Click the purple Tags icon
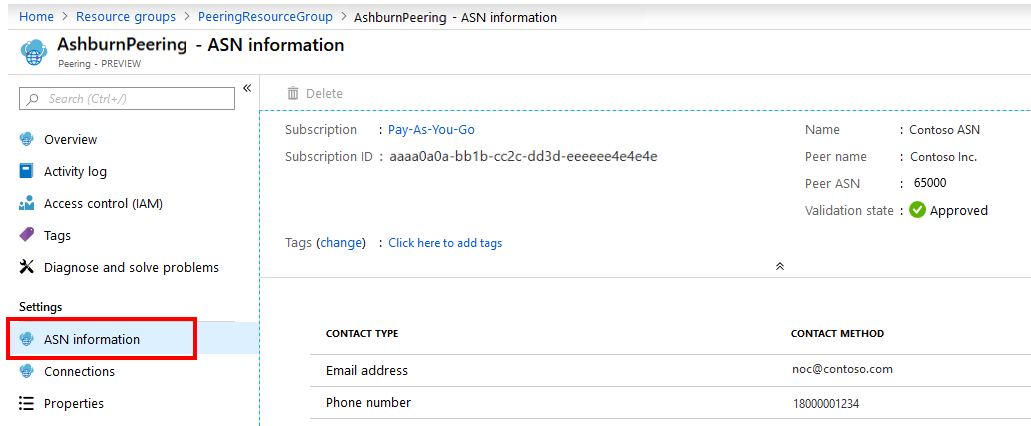This screenshot has width=1031, height=426. [x=27, y=235]
